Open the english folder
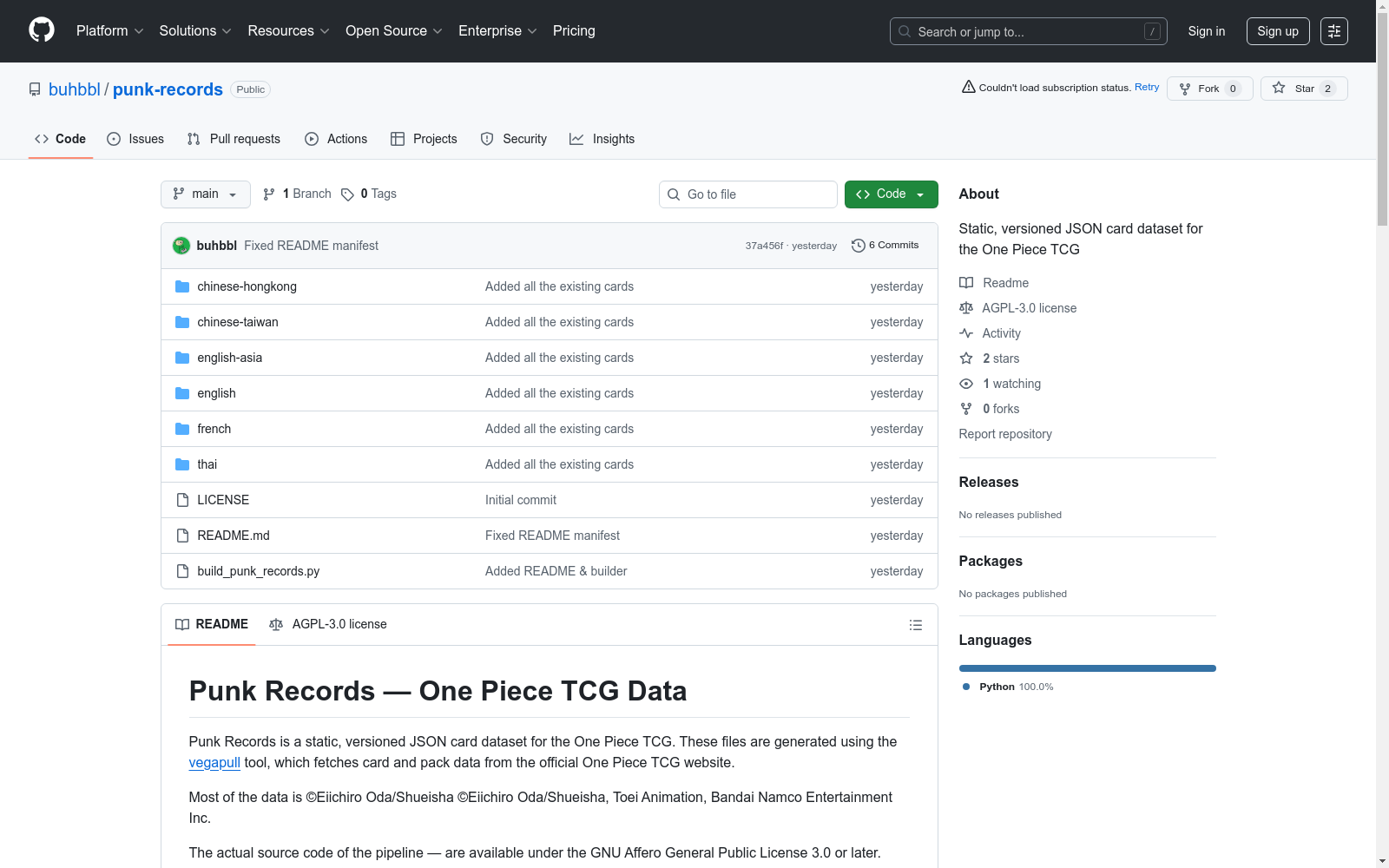This screenshot has height=868, width=1389. (216, 393)
